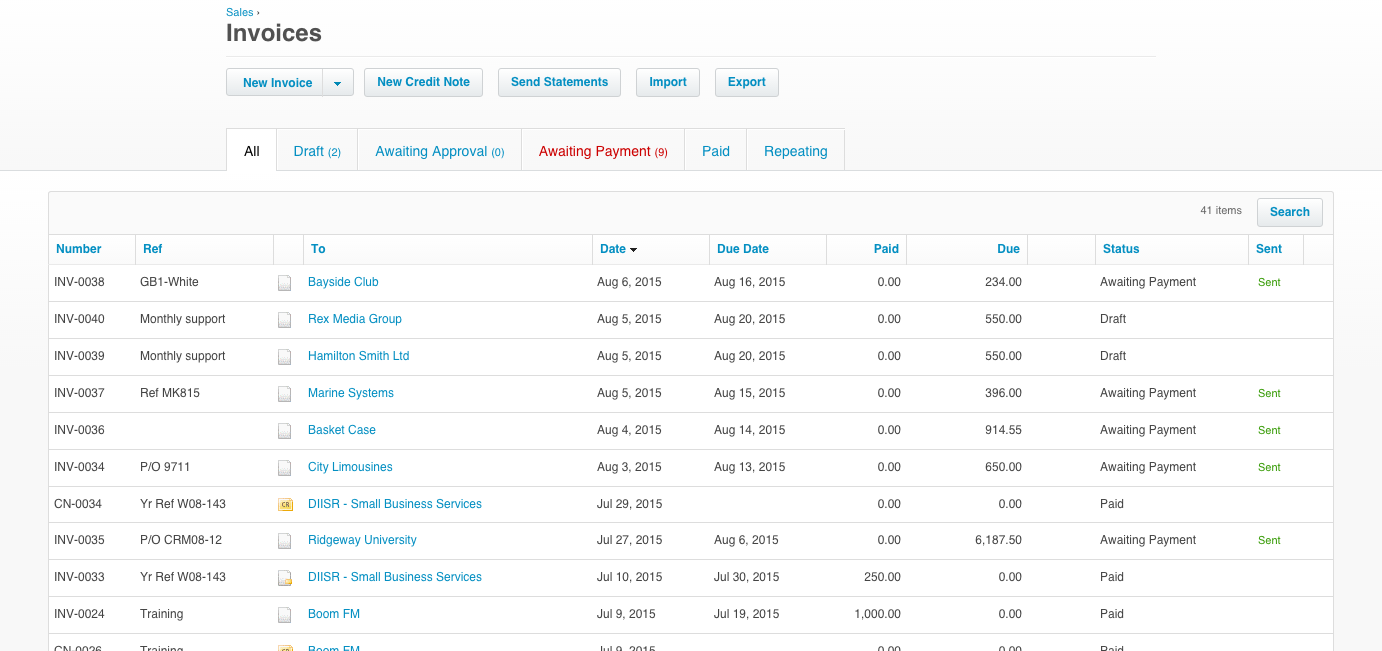Select the INV-0036 invoice number
Viewport: 1382px width, 651px height.
79,430
